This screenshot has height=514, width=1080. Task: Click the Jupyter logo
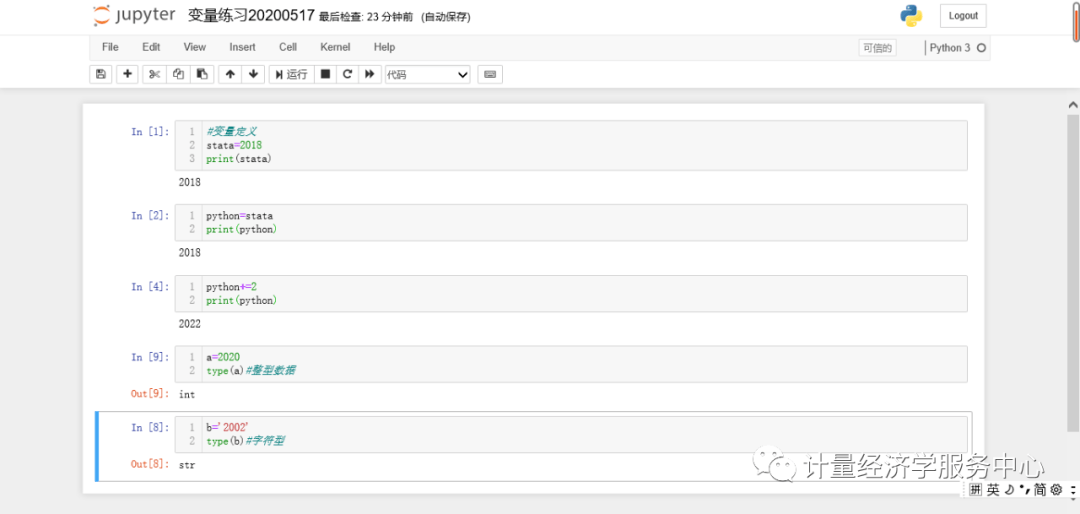[x=134, y=16]
